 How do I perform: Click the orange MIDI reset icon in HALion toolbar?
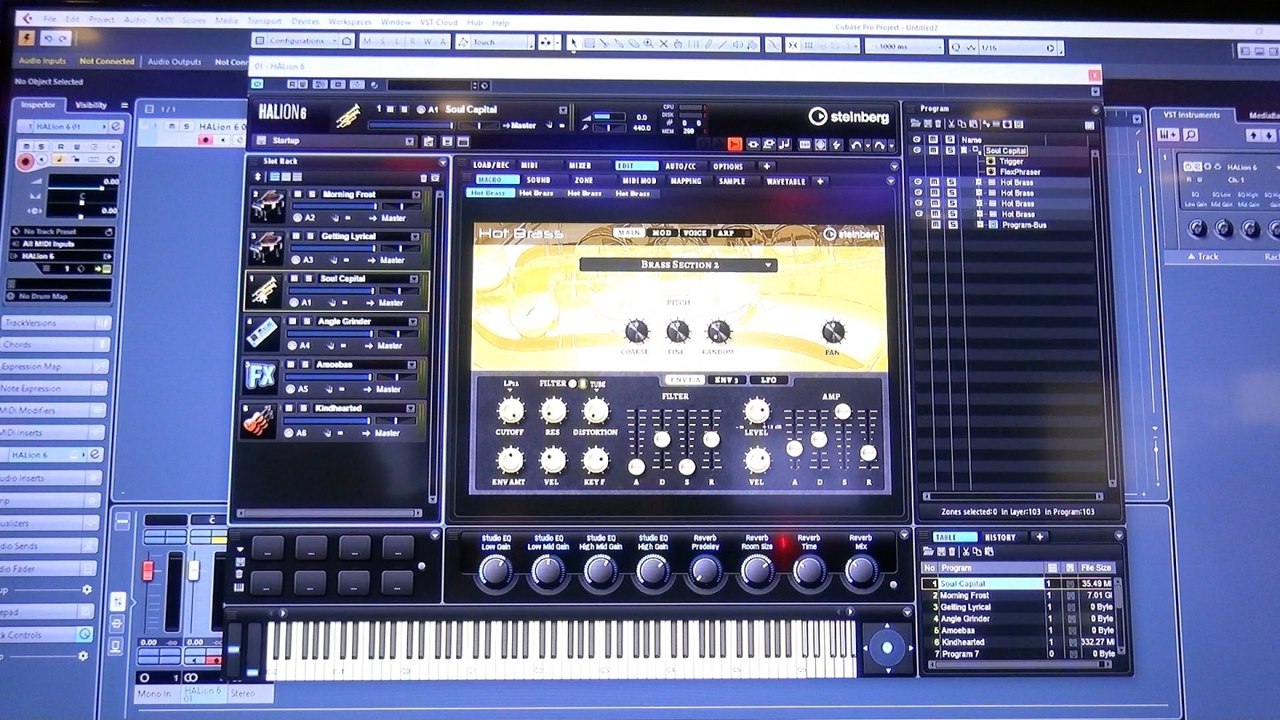tap(735, 145)
